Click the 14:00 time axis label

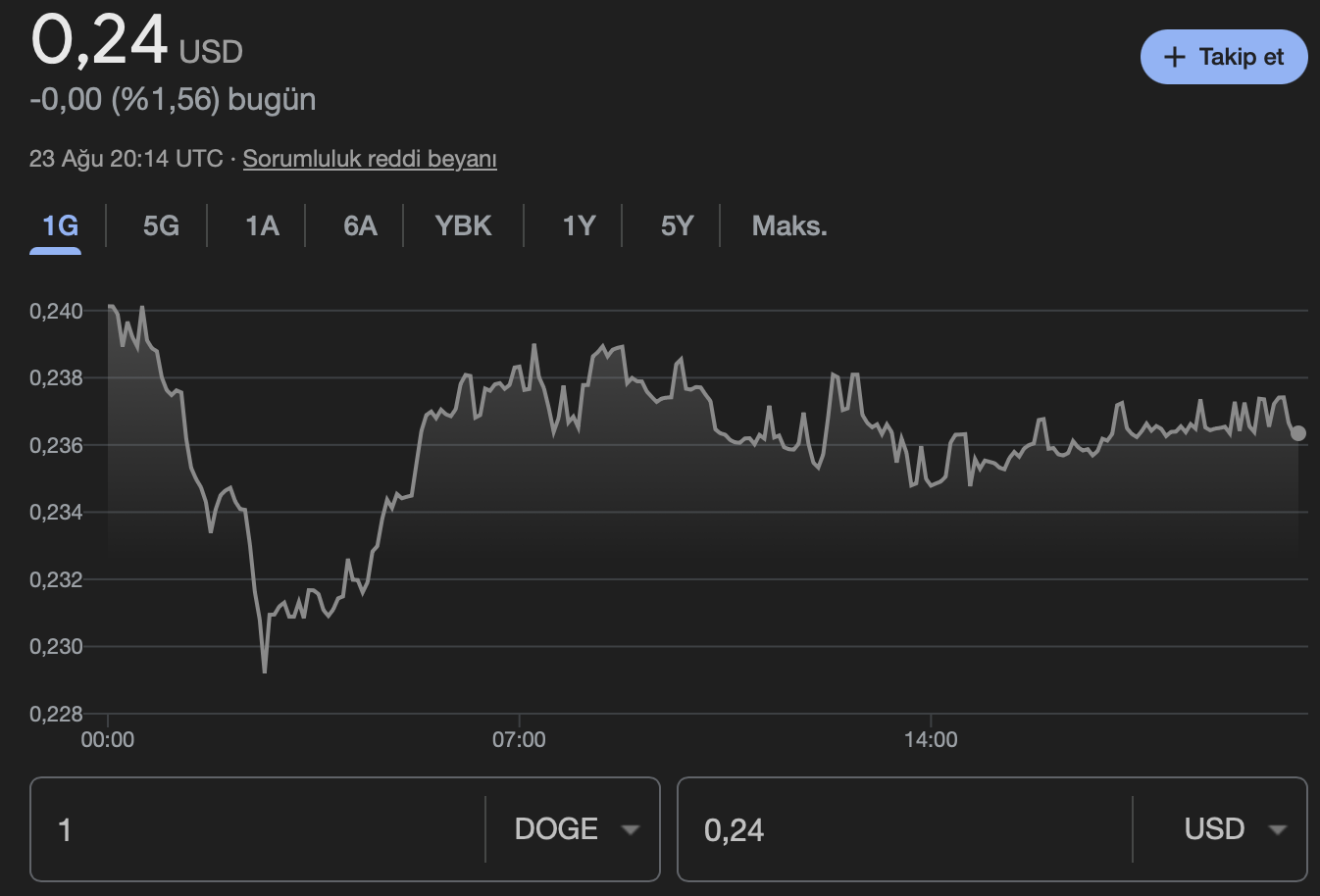pos(931,740)
